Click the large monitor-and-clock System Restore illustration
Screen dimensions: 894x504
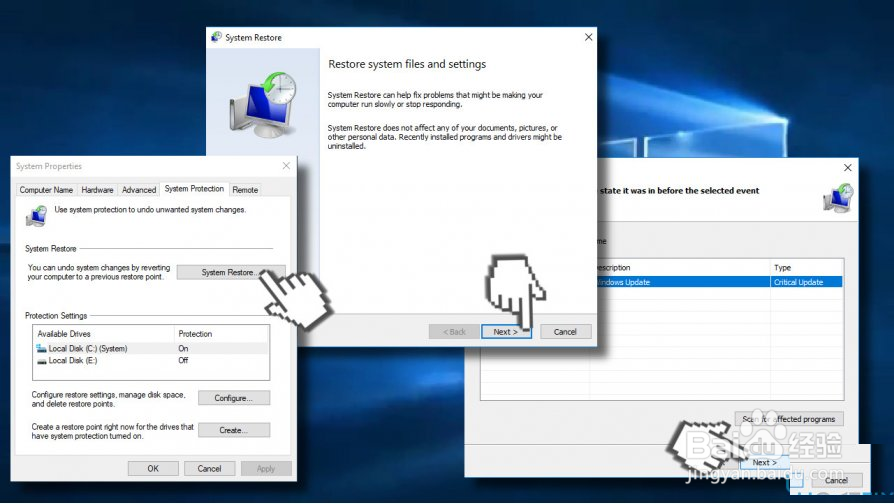tap(263, 104)
